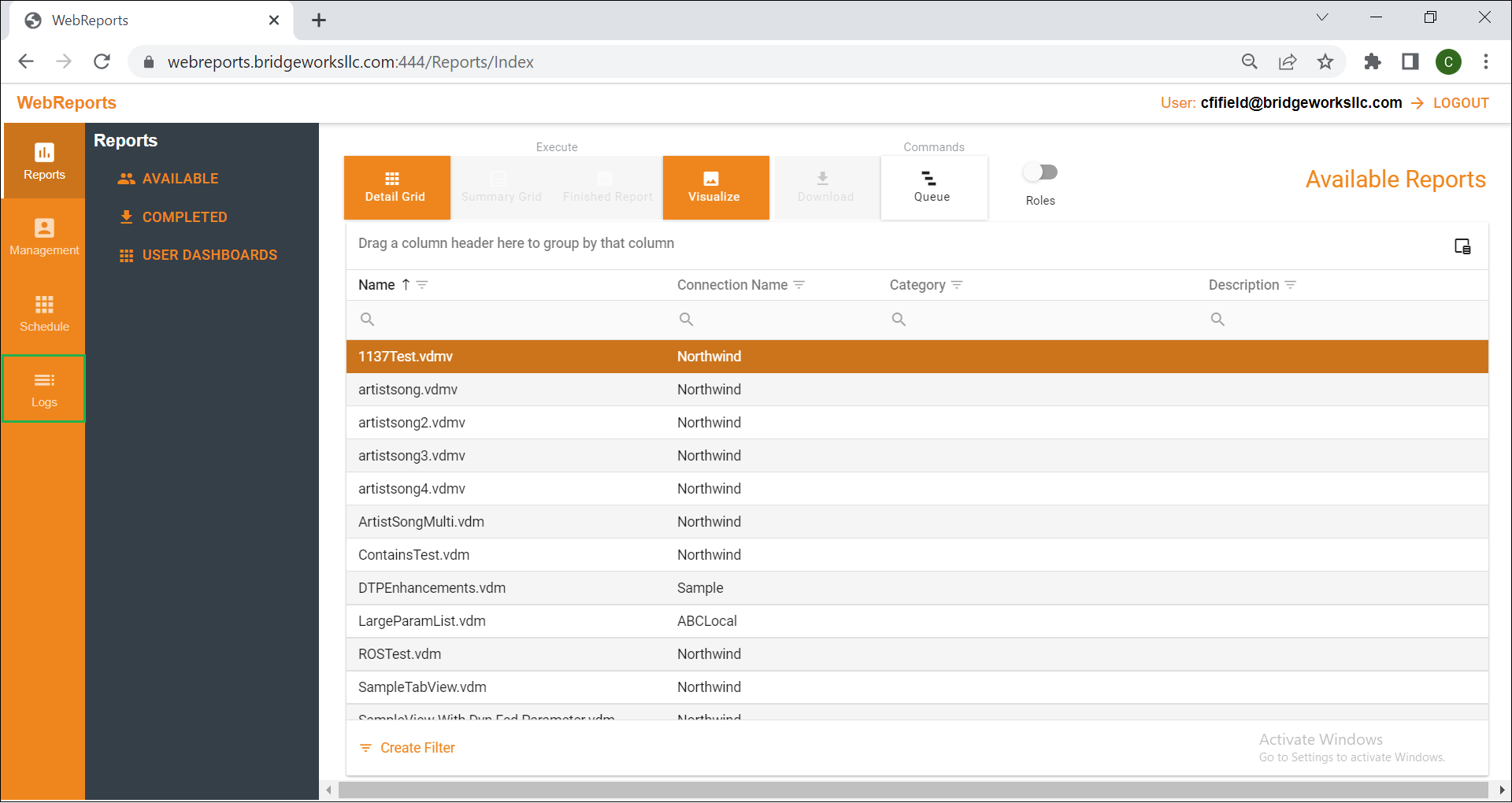Click the Visualize execute button
Image resolution: width=1512 pixels, height=803 pixels.
(715, 187)
